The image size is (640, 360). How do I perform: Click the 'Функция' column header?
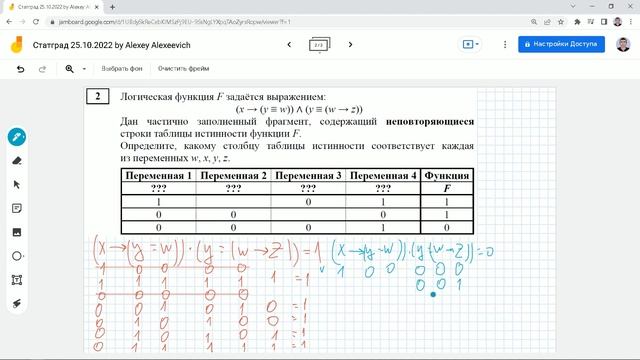(x=447, y=176)
